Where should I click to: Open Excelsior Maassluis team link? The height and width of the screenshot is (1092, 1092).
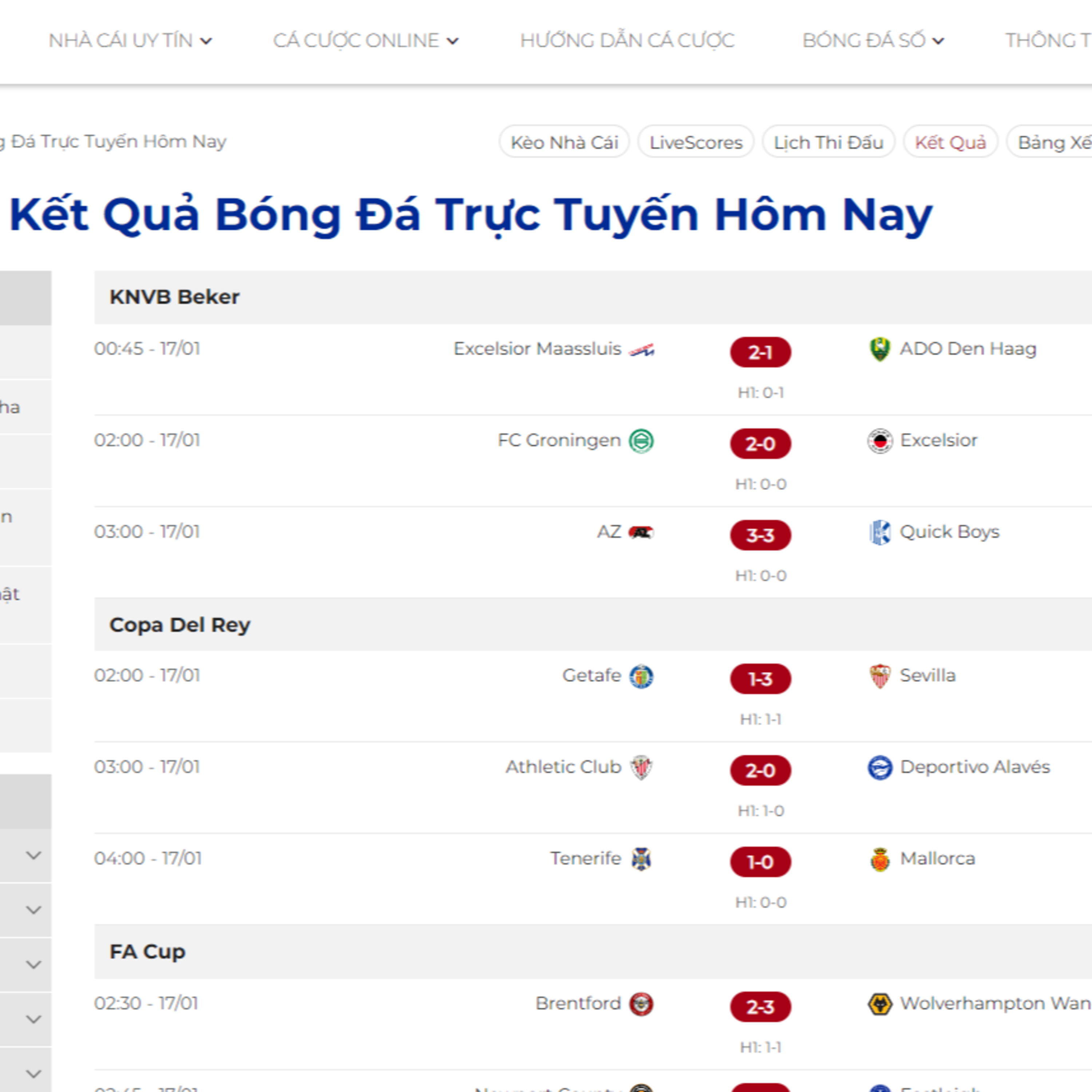click(x=537, y=349)
